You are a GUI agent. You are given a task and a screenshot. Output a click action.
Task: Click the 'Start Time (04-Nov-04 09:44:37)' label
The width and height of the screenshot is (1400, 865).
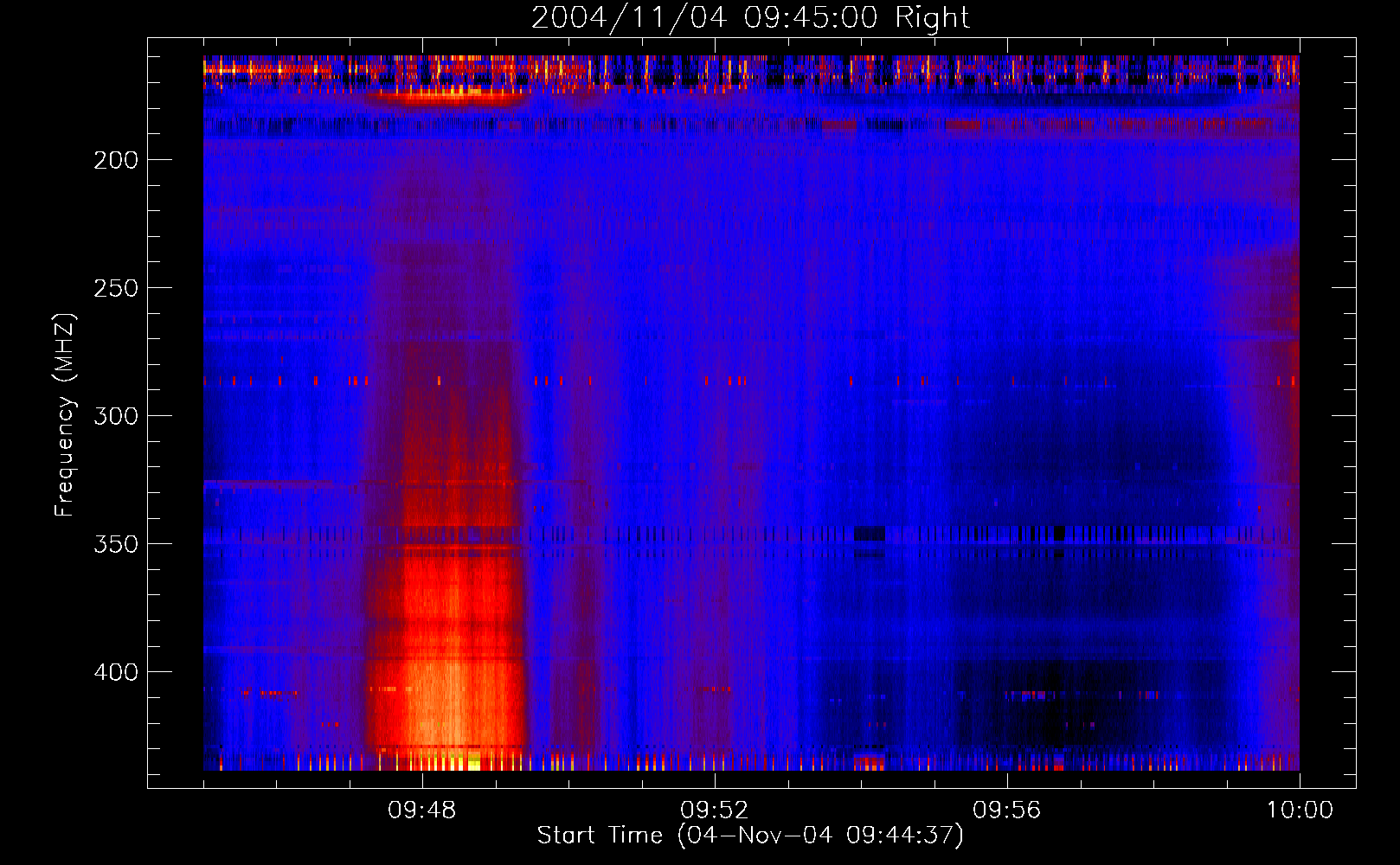pos(750,836)
